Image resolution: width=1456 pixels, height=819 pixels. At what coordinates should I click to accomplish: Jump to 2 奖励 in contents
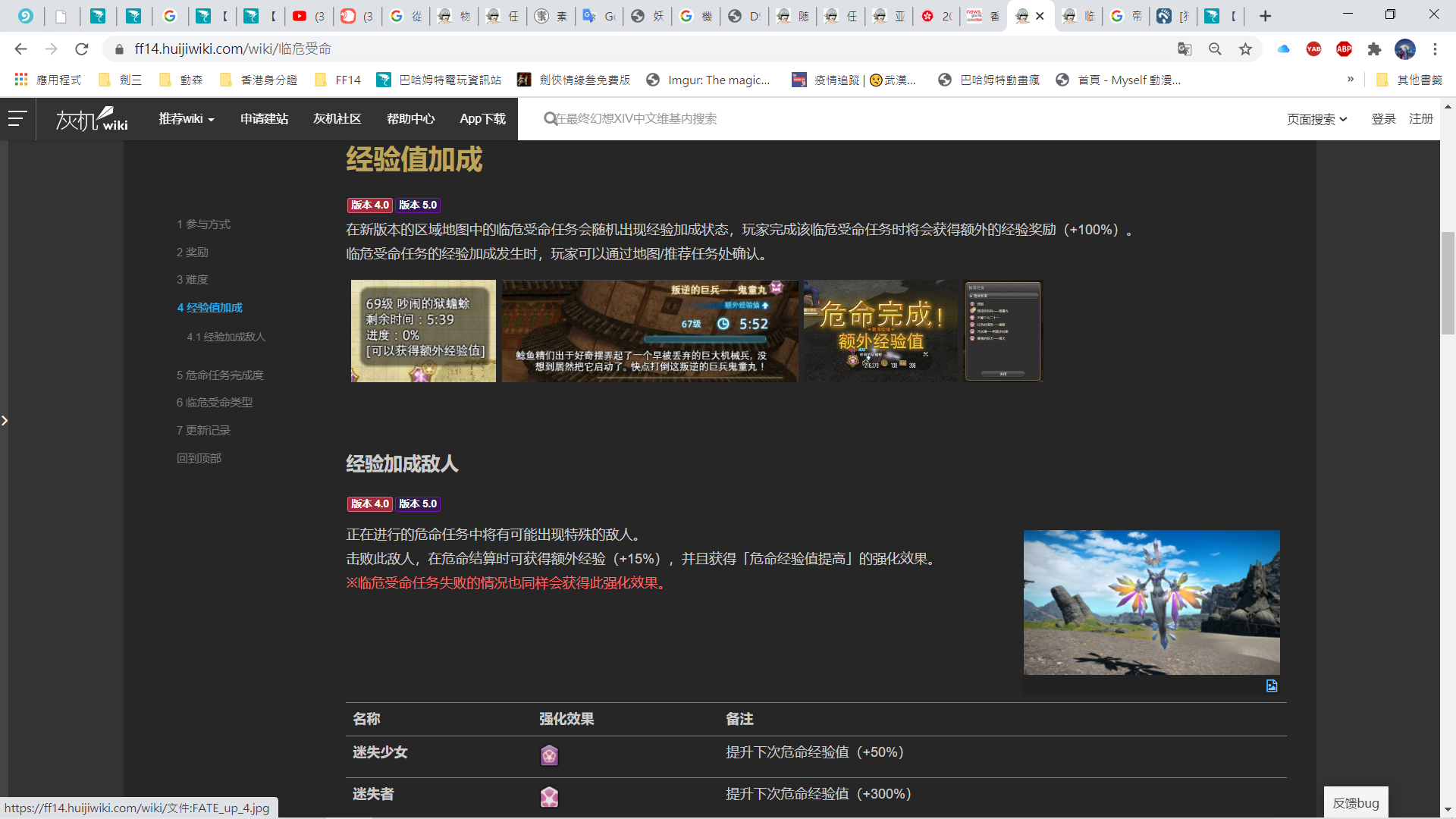193,253
